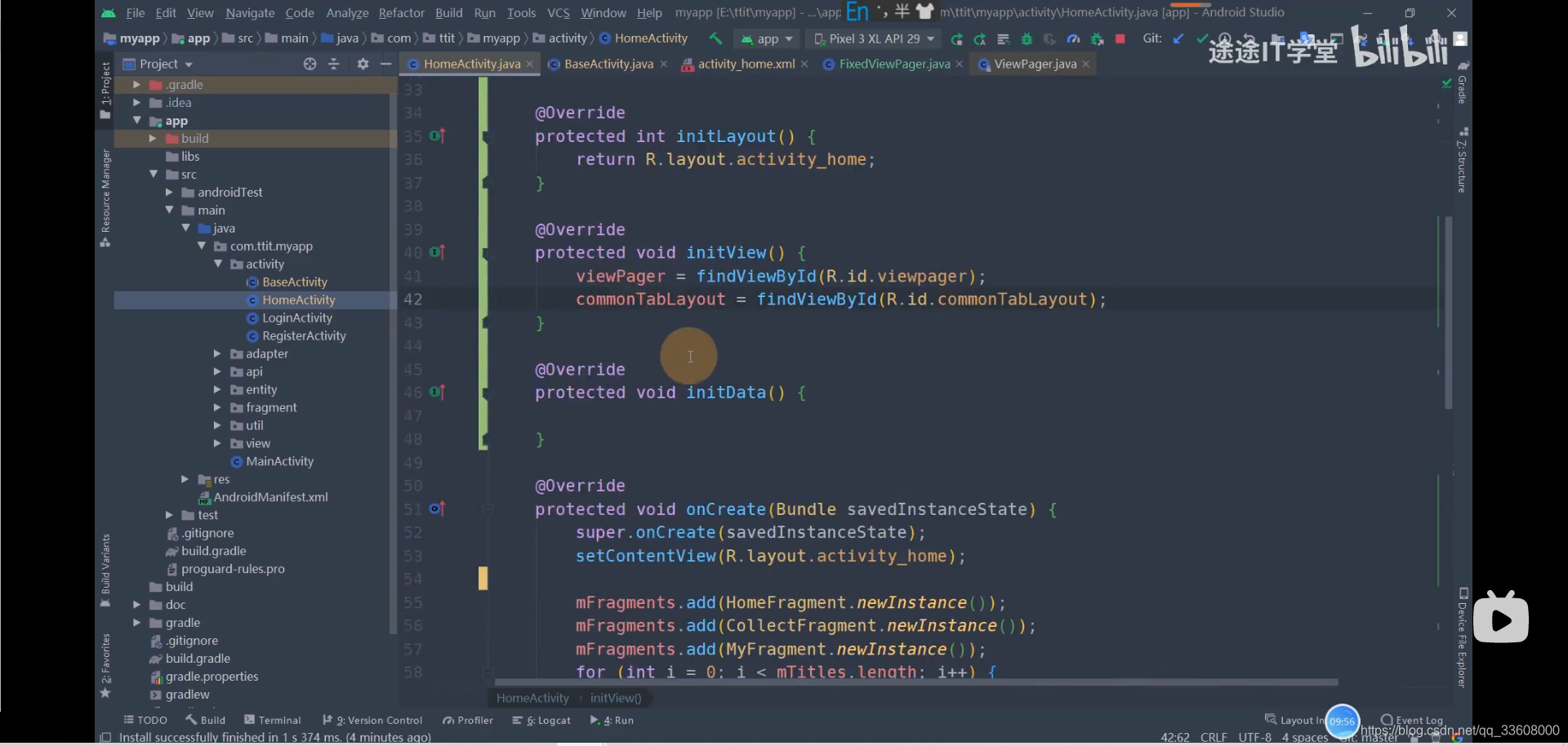Click the analysis status checkmark at editor top-right
This screenshot has height=746, width=1568.
(1446, 83)
